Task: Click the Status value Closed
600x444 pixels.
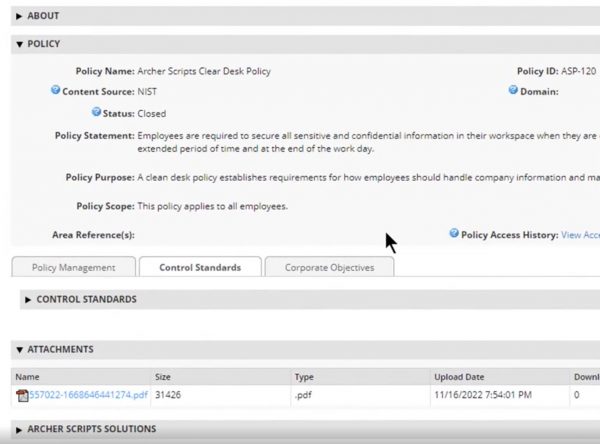Action: tap(152, 114)
